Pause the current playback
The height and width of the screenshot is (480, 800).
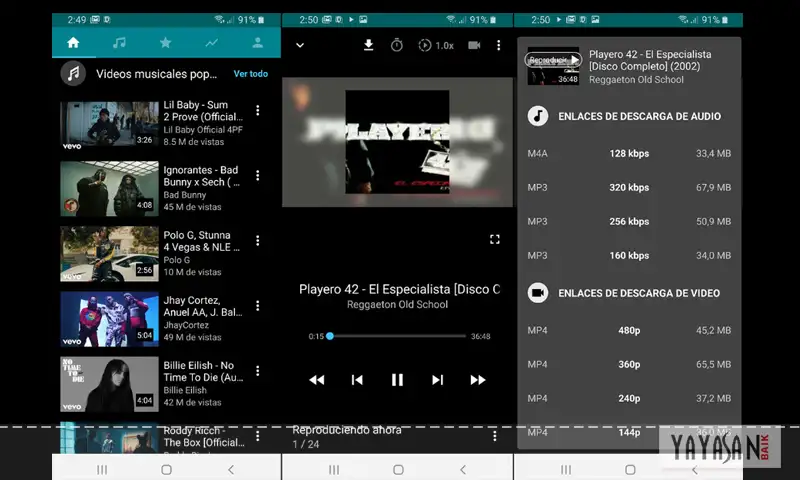(x=397, y=380)
